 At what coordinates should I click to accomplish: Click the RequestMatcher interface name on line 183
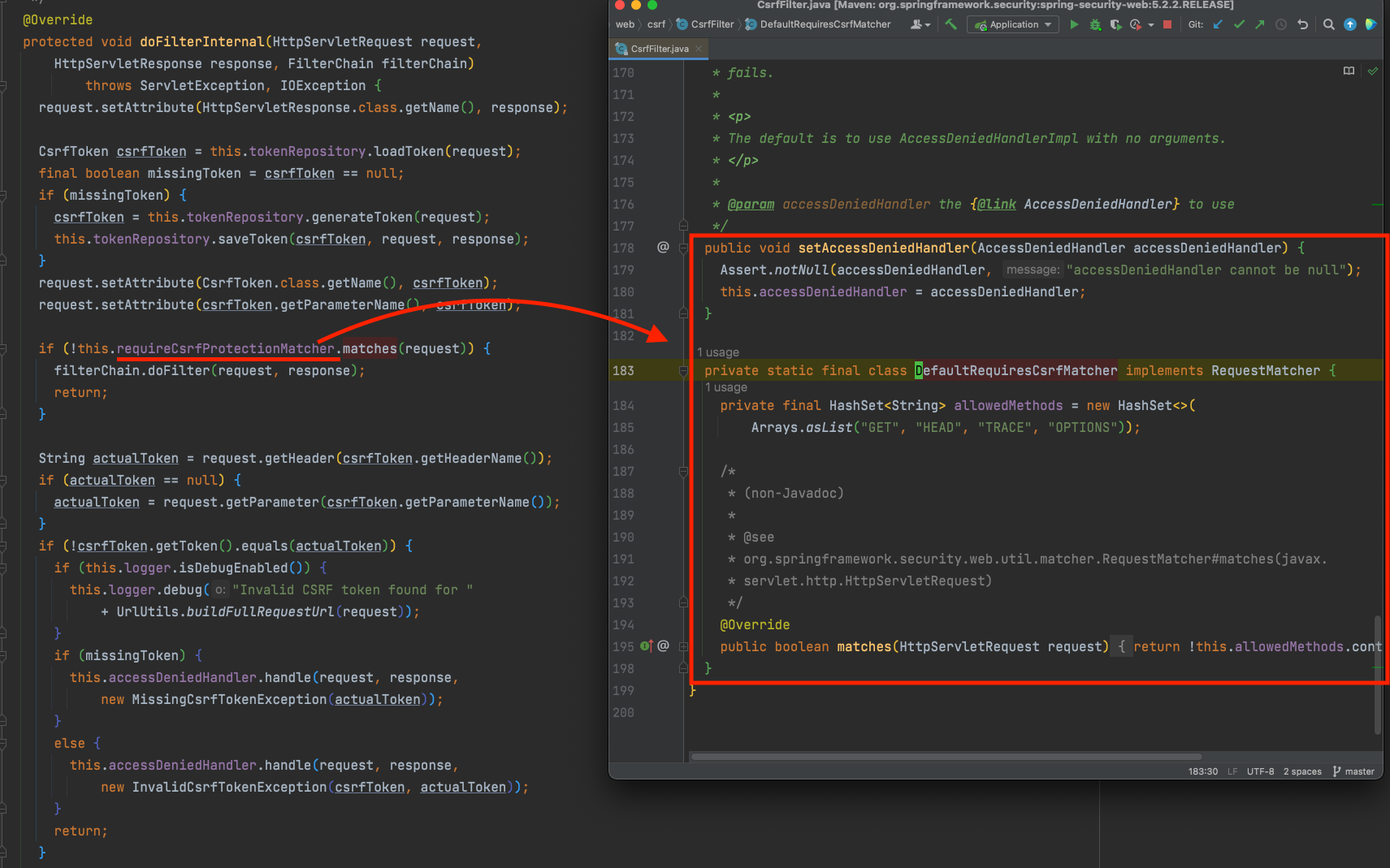1266,370
